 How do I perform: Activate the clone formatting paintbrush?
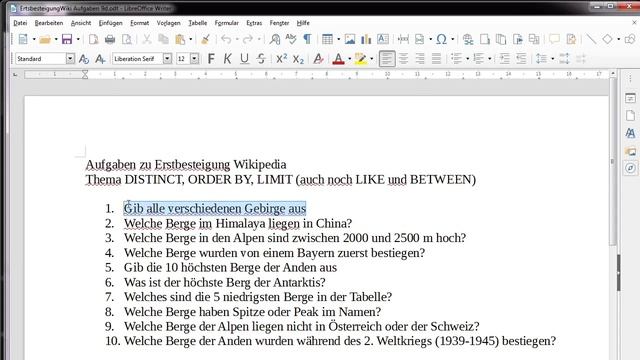click(x=205, y=39)
